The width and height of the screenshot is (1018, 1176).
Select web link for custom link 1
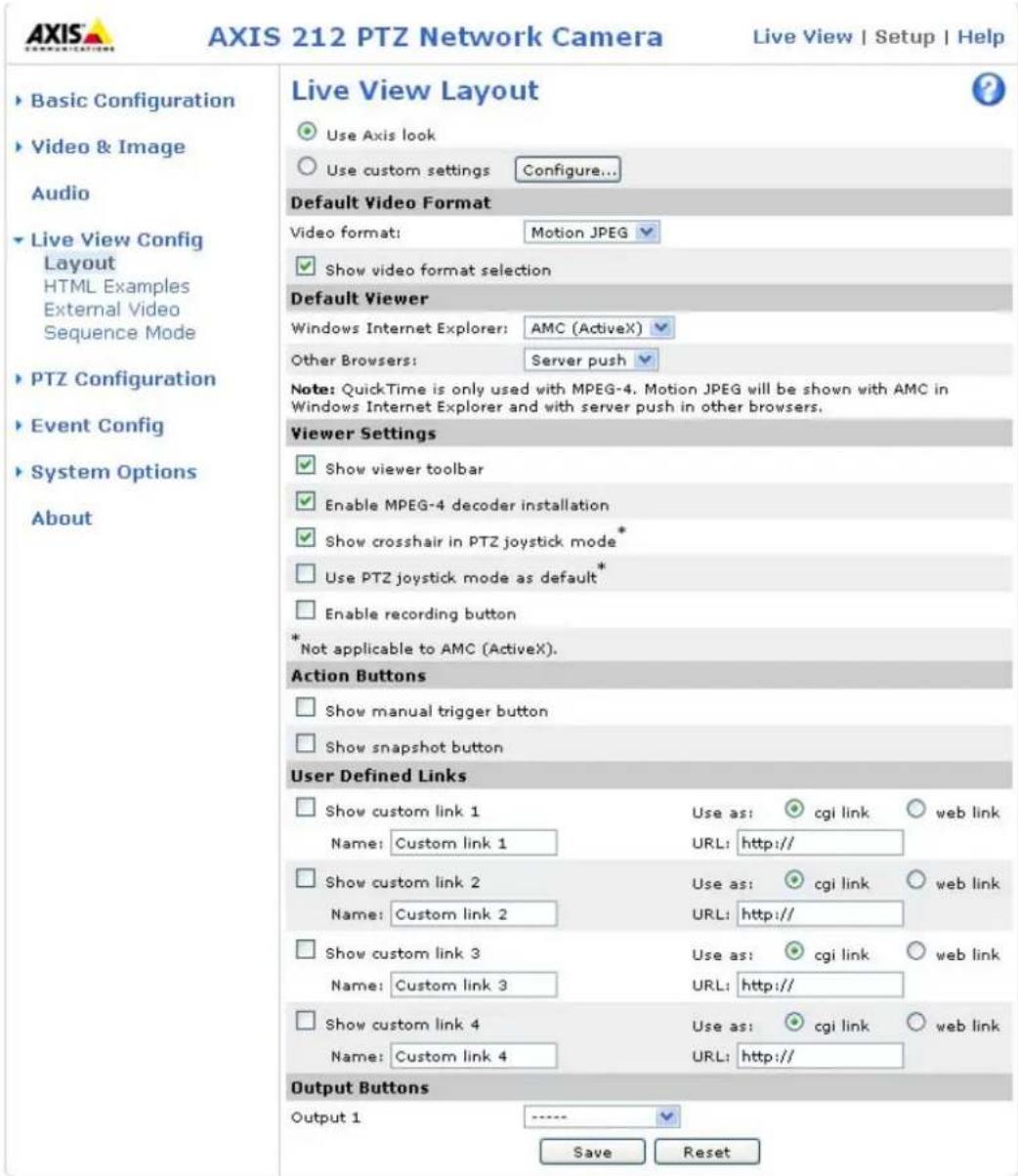tap(915, 811)
